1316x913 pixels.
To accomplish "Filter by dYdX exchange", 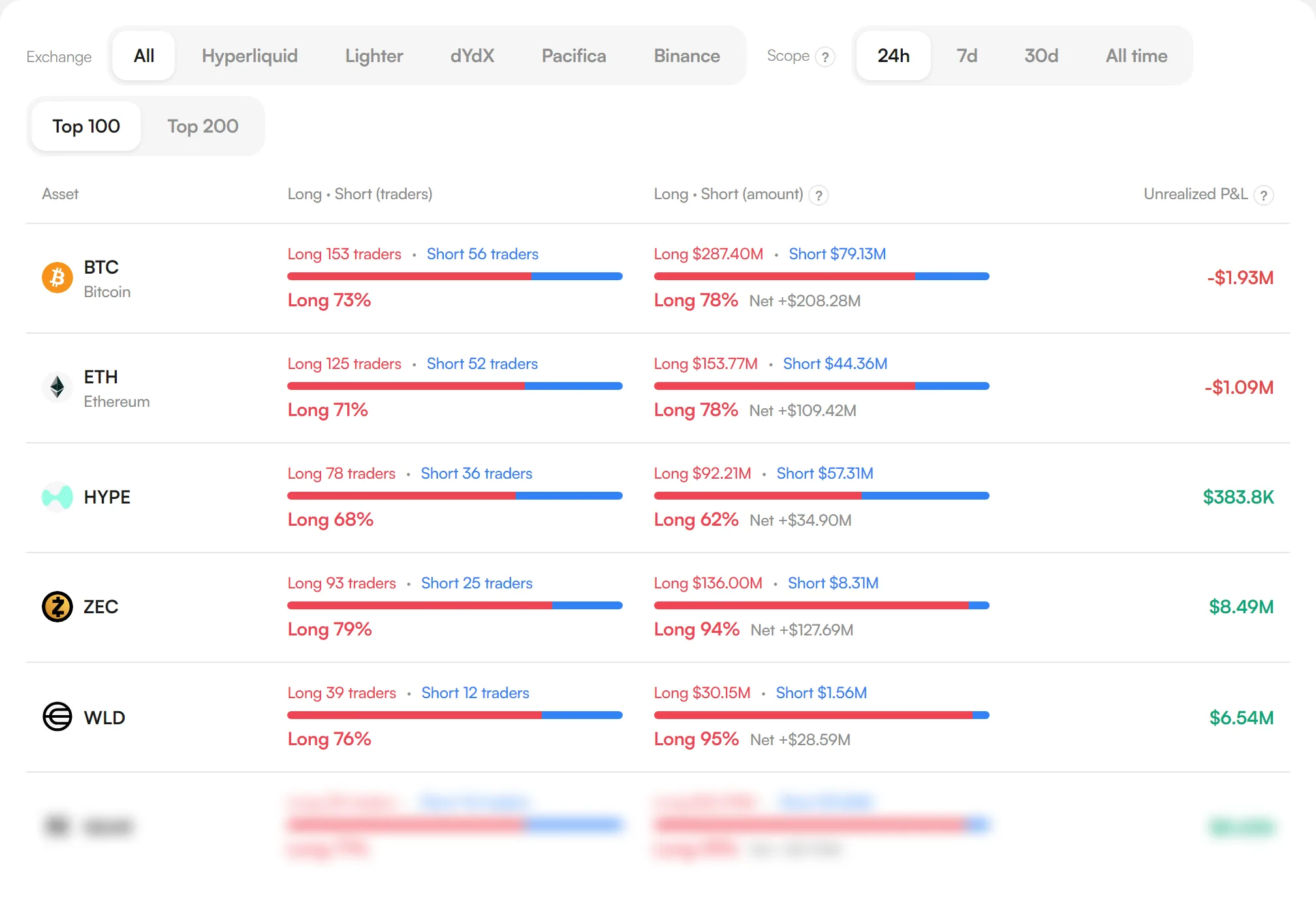I will click(472, 56).
